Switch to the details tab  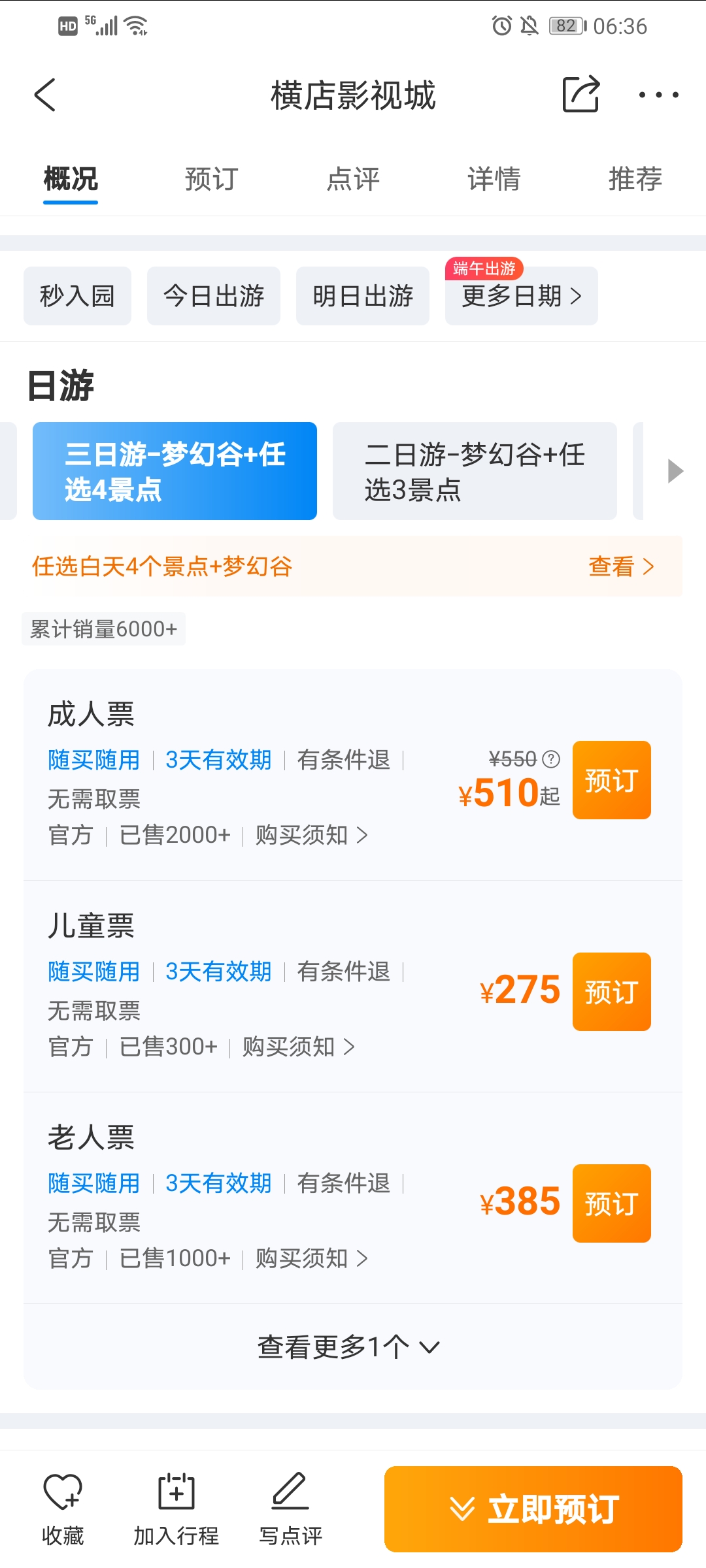coord(494,179)
